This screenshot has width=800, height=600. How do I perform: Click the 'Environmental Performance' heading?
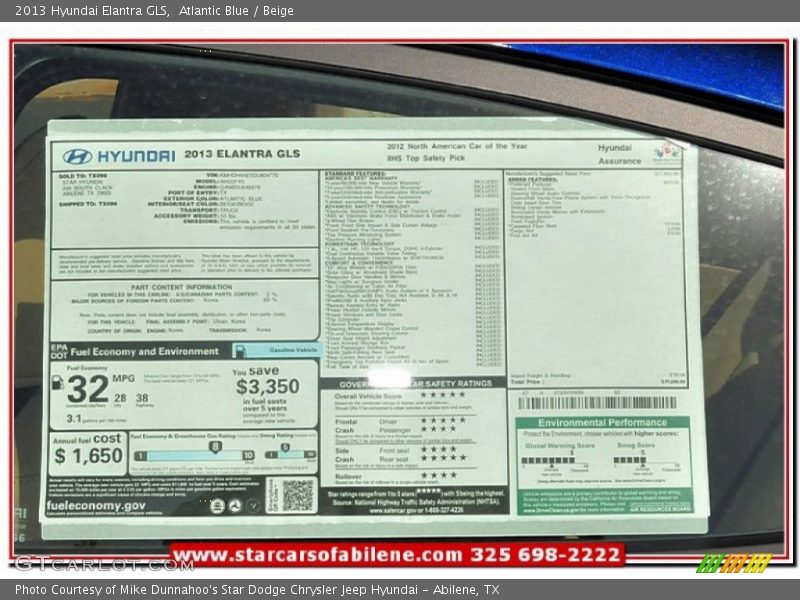(603, 422)
